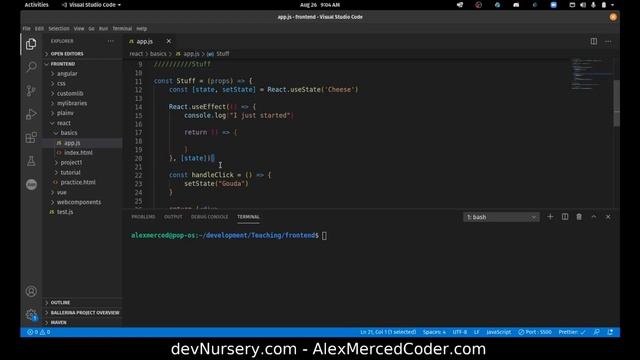
Task: Click the JavaScript language mode
Action: pyautogui.click(x=498, y=332)
